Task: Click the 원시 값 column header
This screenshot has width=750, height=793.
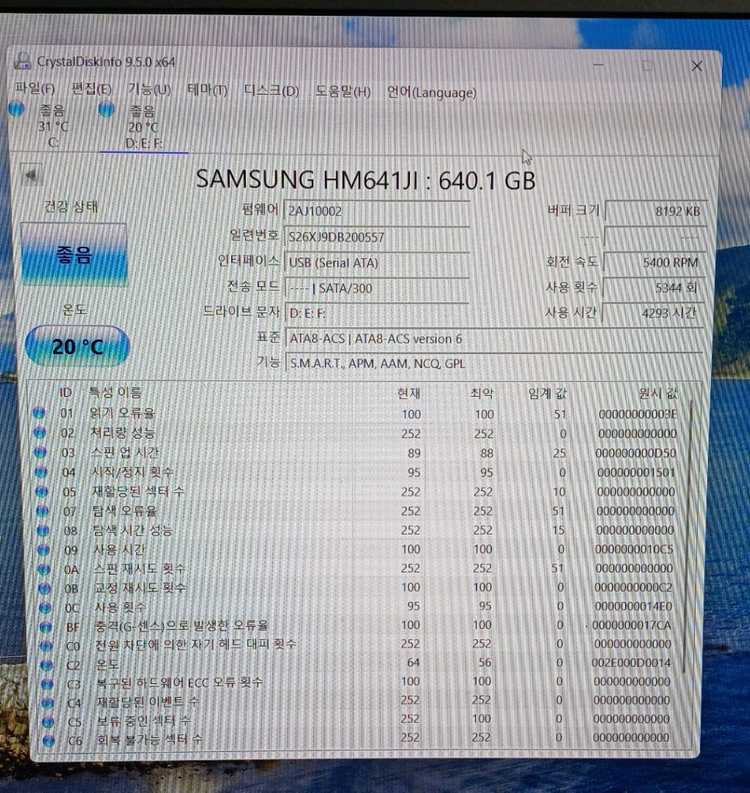Action: point(657,393)
